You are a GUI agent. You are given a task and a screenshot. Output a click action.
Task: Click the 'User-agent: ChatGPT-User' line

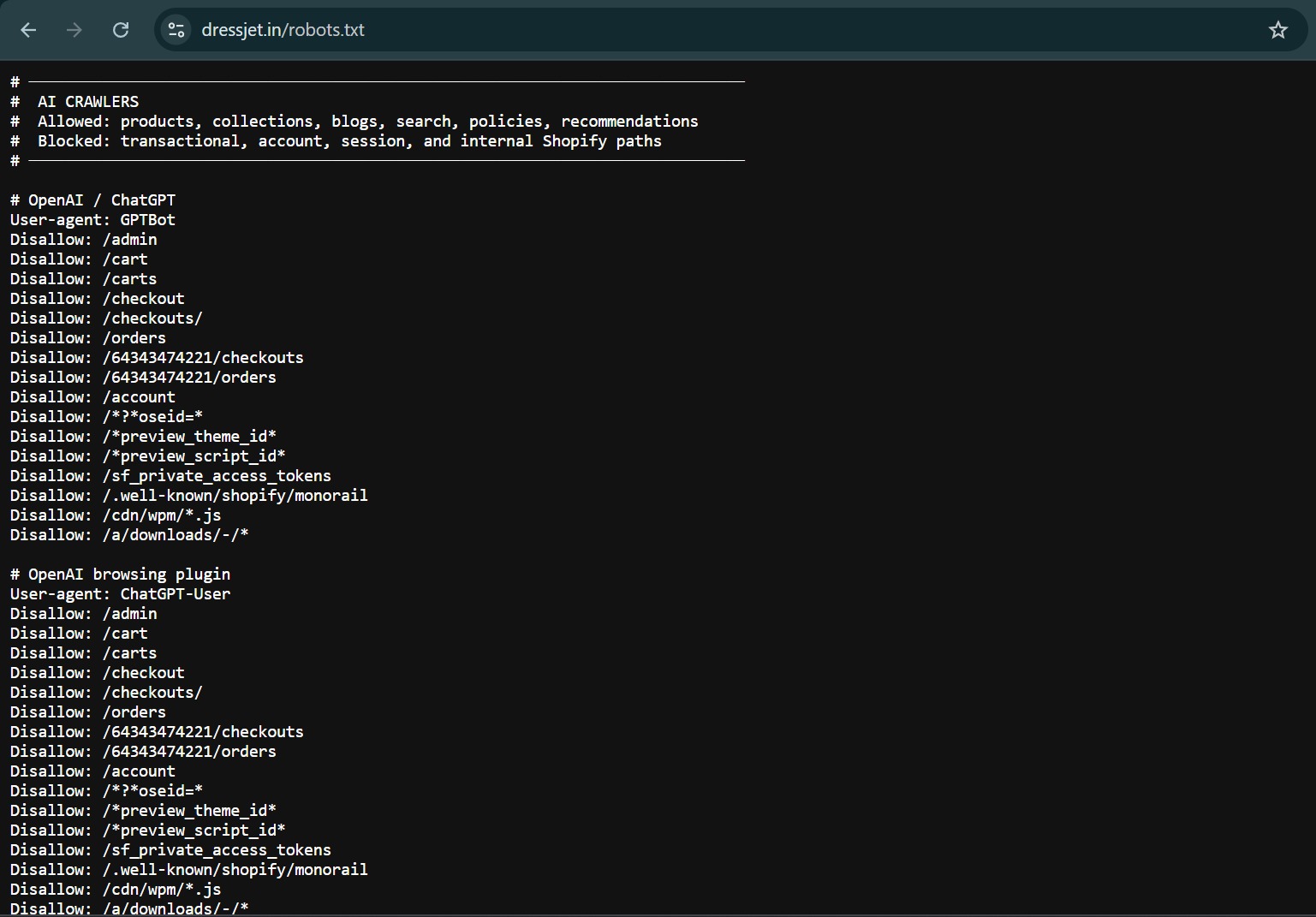point(120,593)
